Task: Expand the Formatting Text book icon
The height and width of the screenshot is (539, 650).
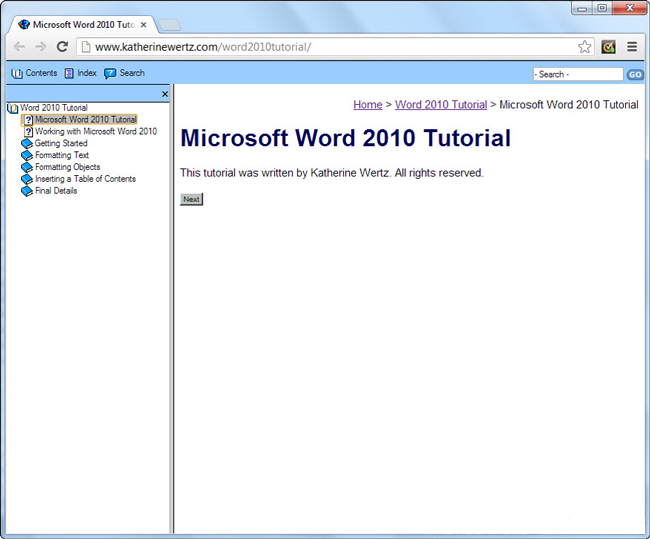Action: click(x=27, y=155)
